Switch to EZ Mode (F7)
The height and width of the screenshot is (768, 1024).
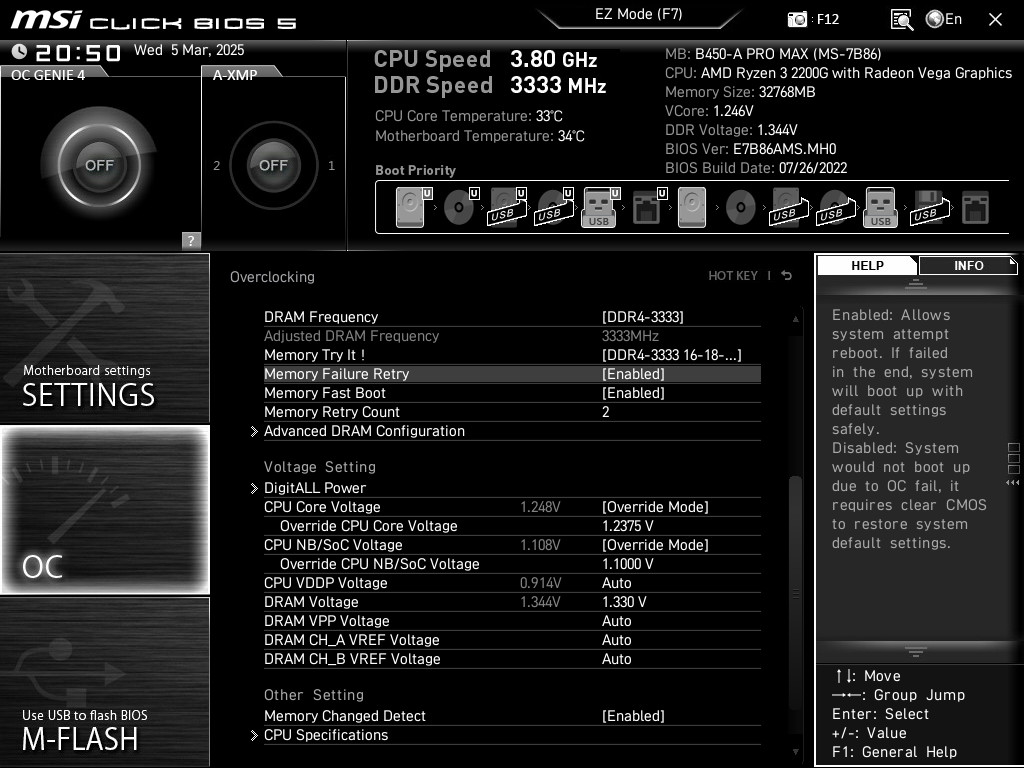coord(639,14)
